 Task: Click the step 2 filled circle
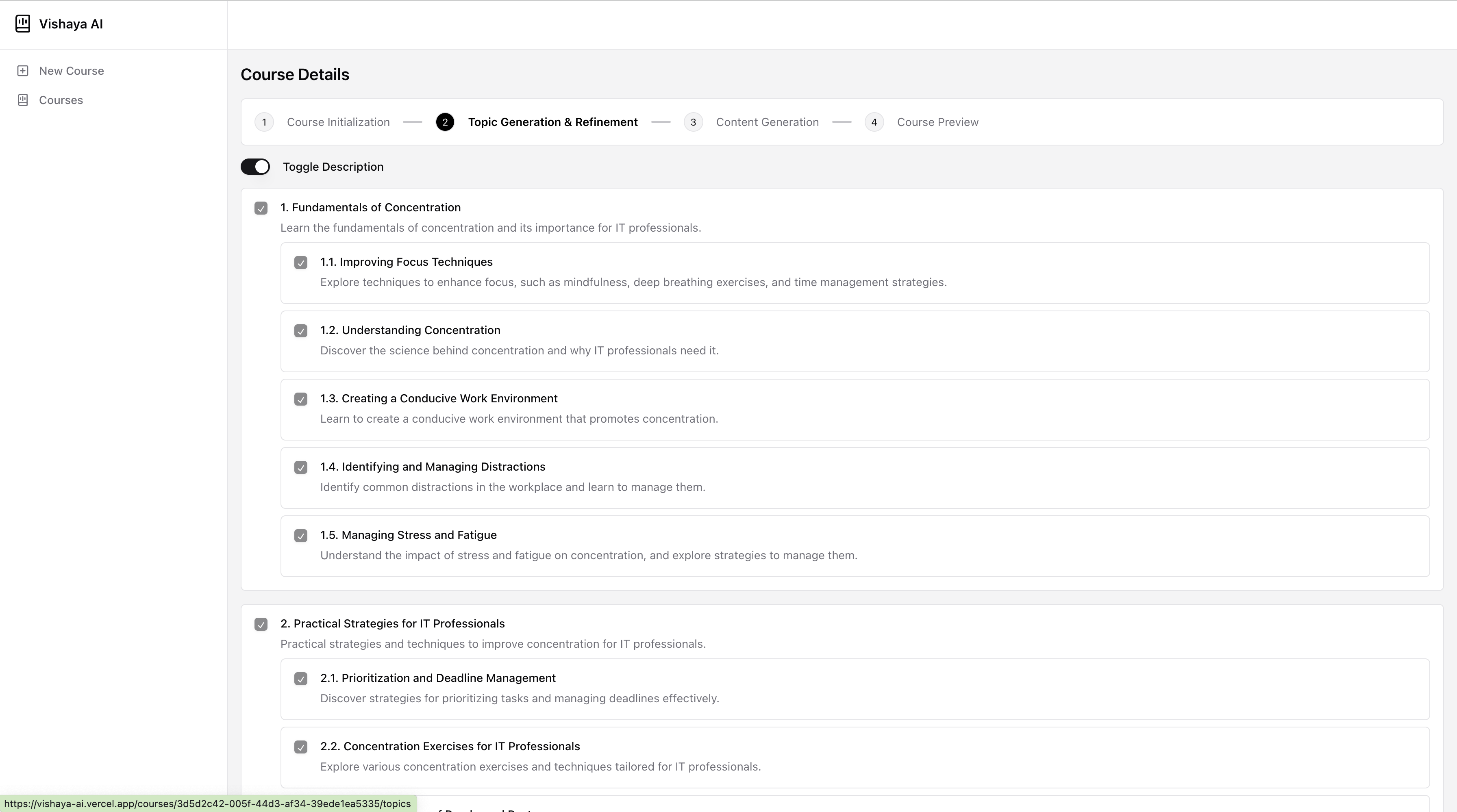pyautogui.click(x=445, y=122)
